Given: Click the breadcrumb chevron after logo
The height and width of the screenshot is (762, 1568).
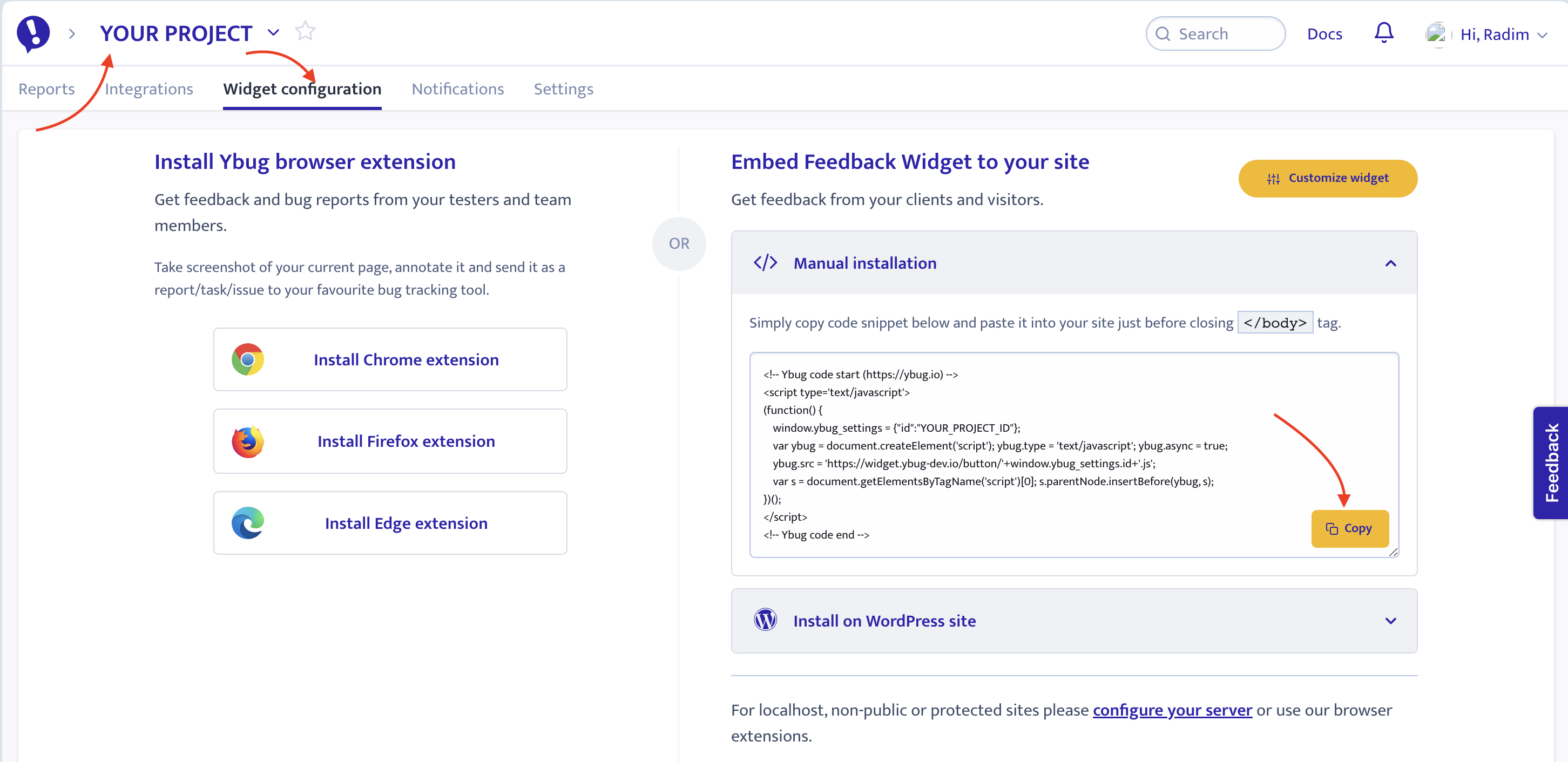Looking at the screenshot, I should [x=72, y=34].
